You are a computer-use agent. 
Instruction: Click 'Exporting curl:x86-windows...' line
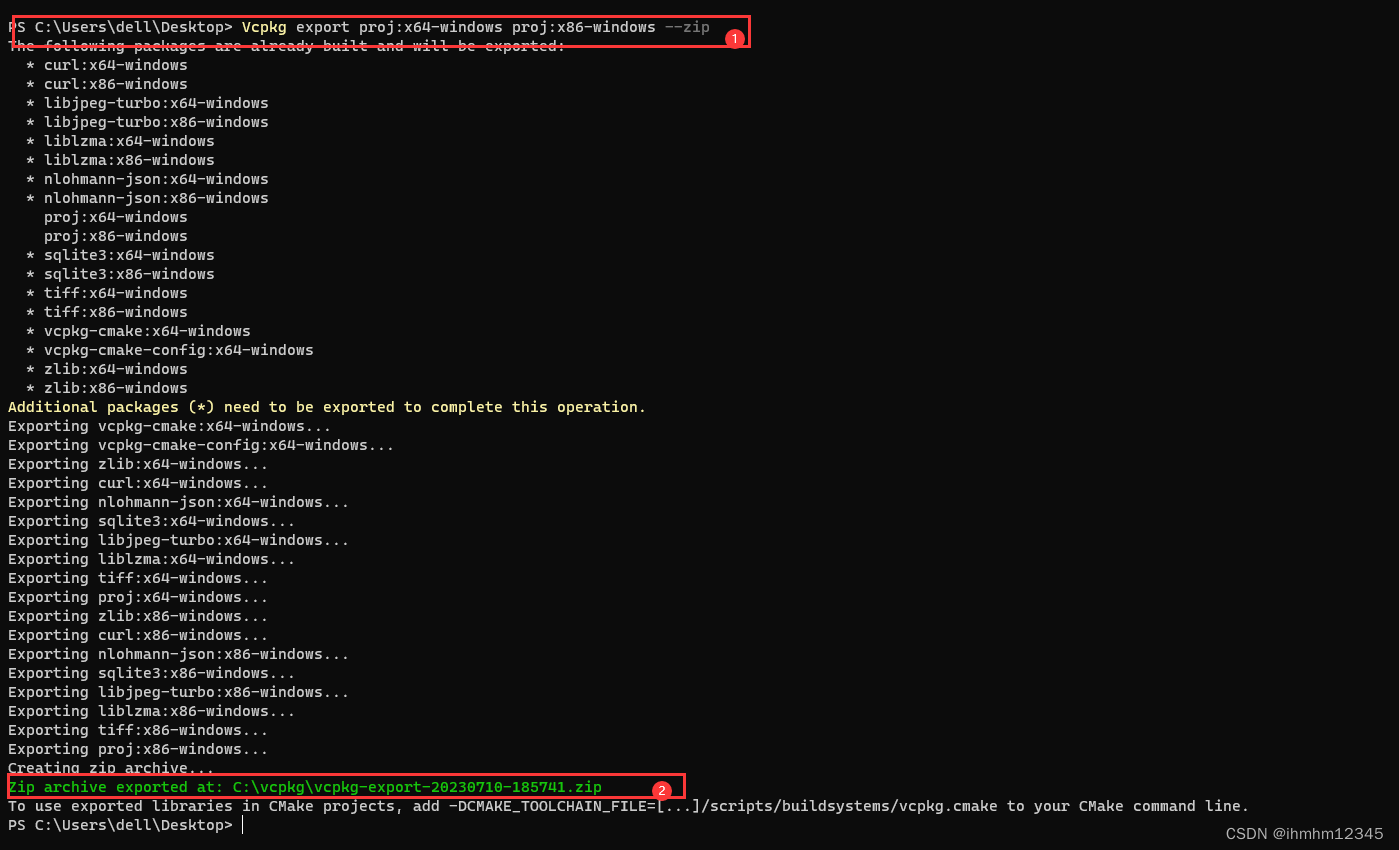tap(138, 635)
